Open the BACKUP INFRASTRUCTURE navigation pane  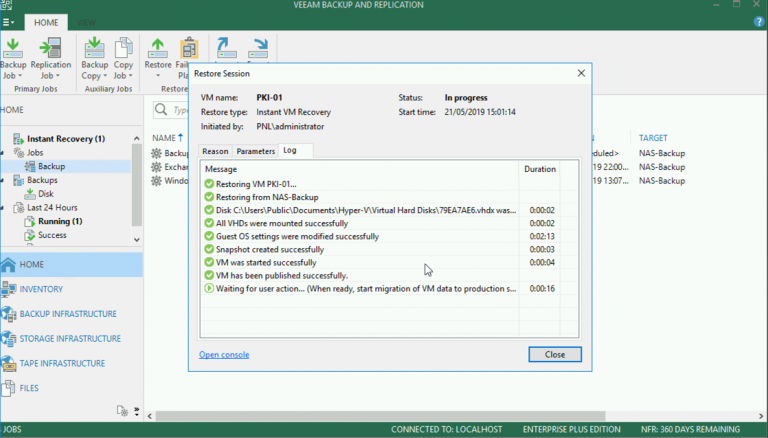72,314
